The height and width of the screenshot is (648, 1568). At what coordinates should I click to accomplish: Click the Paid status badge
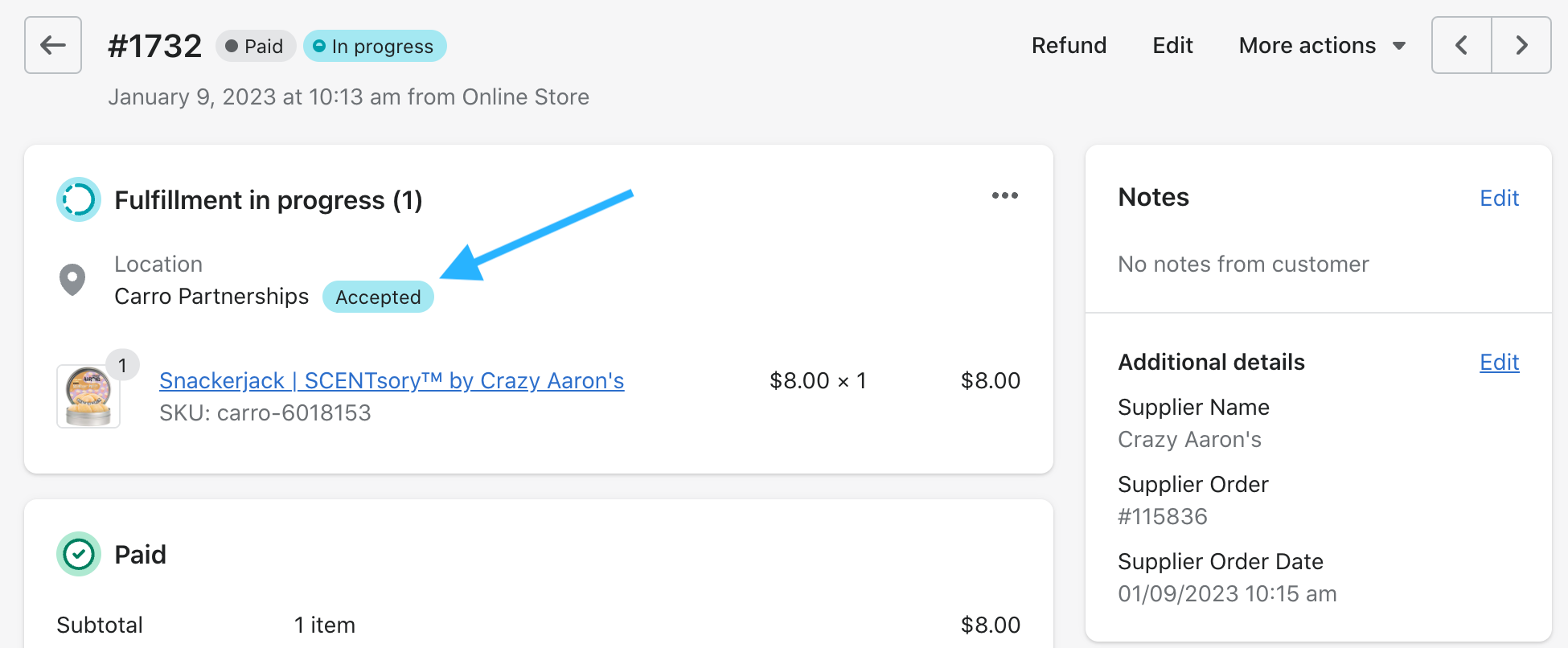pos(255,47)
